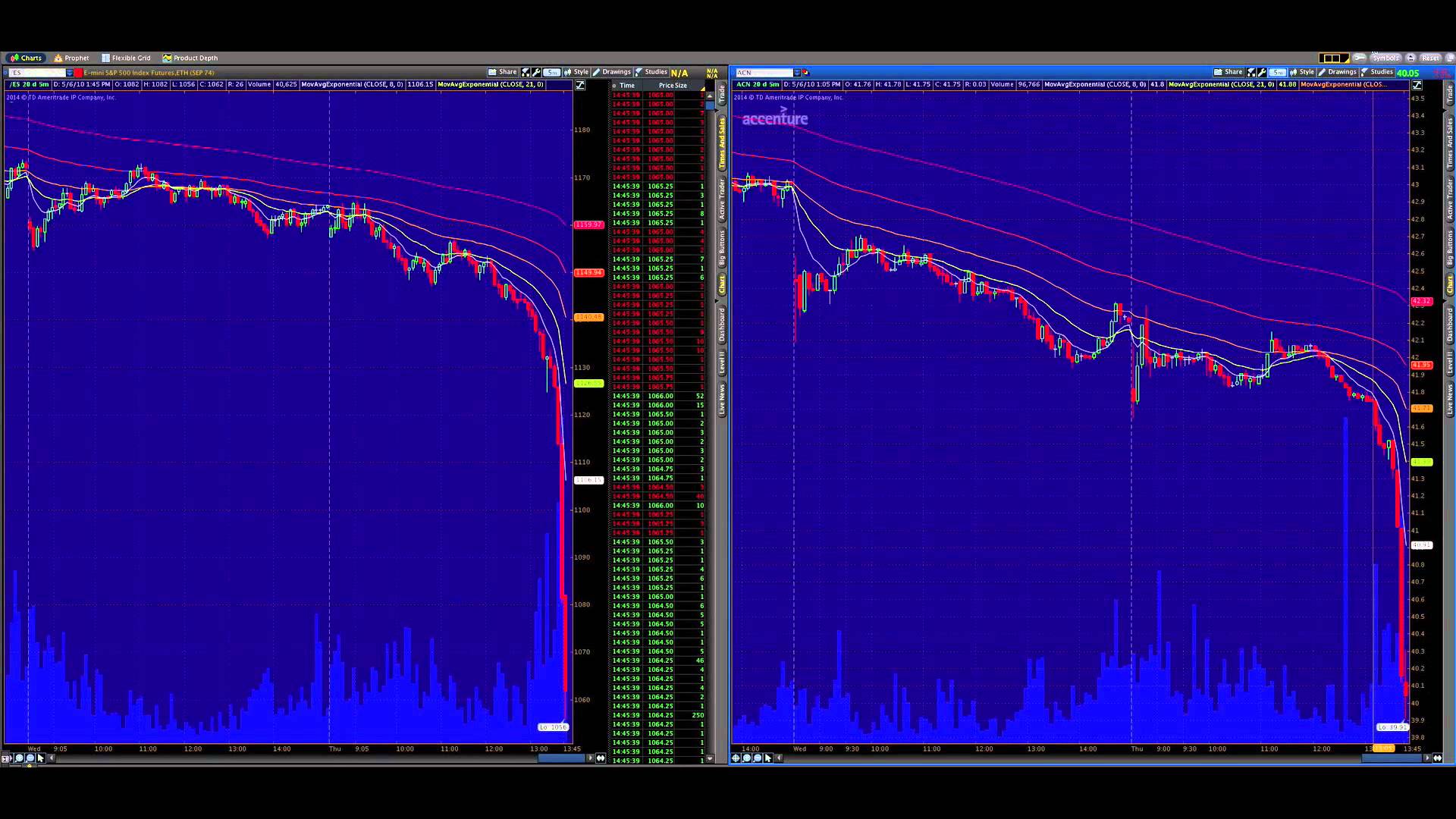
Task: Click pointer cursor icon under ACN chart
Action: pos(767,758)
